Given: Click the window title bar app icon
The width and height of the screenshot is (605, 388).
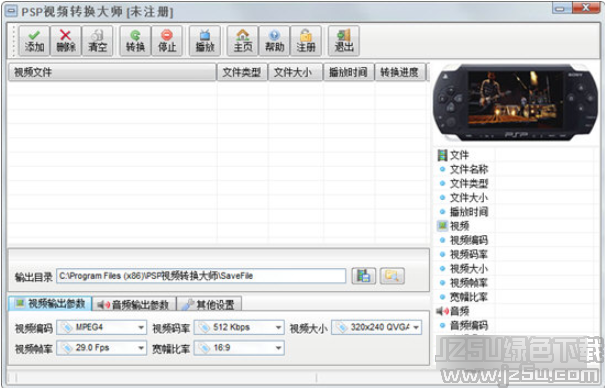Looking at the screenshot, I should coord(11,12).
